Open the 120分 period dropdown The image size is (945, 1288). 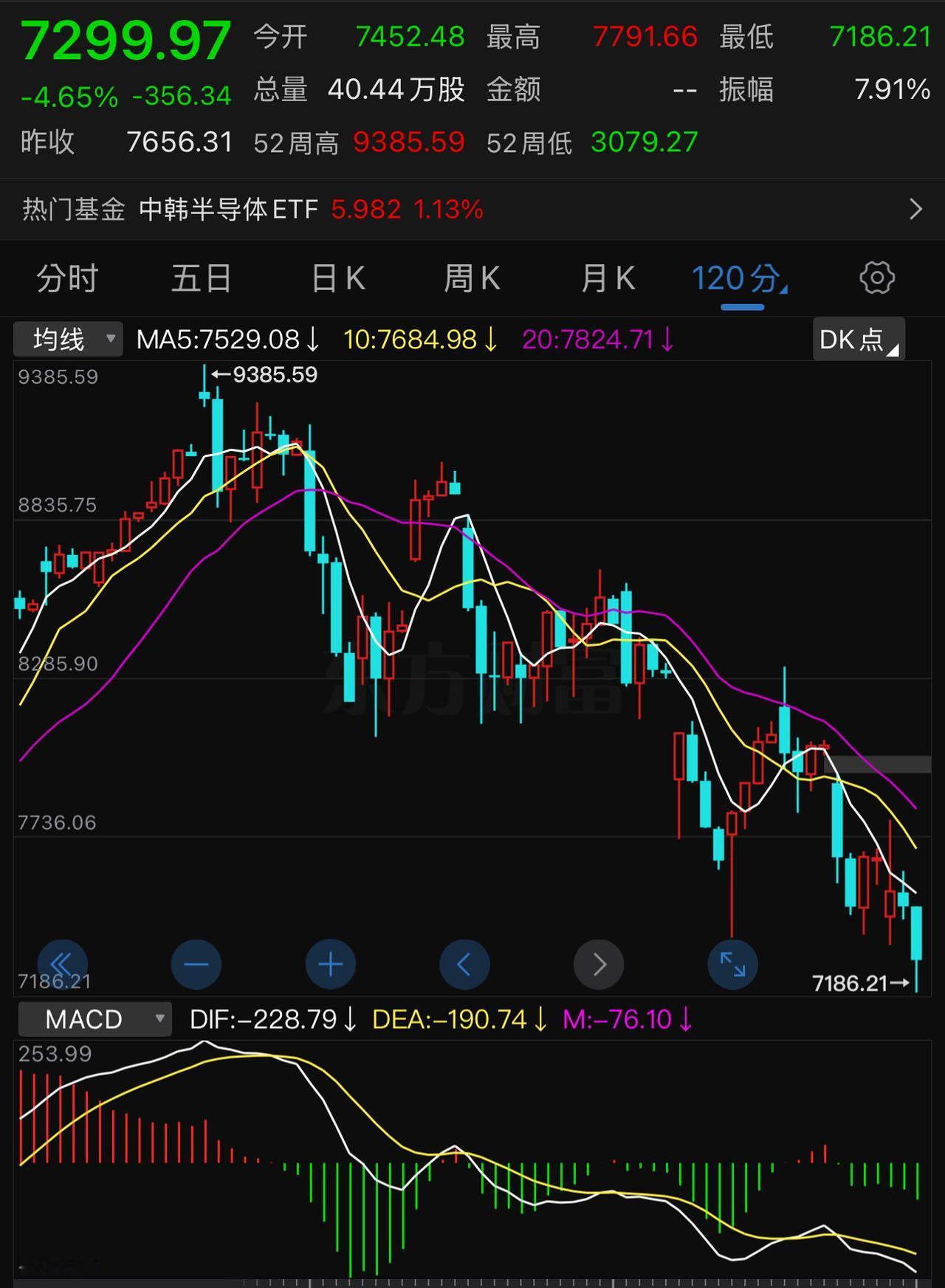[740, 280]
